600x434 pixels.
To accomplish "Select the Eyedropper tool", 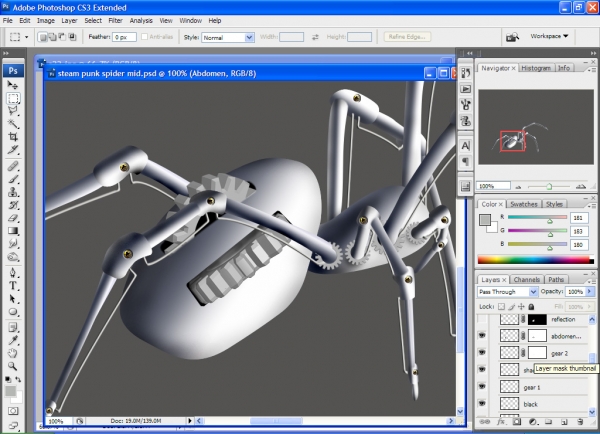I will [x=13, y=340].
